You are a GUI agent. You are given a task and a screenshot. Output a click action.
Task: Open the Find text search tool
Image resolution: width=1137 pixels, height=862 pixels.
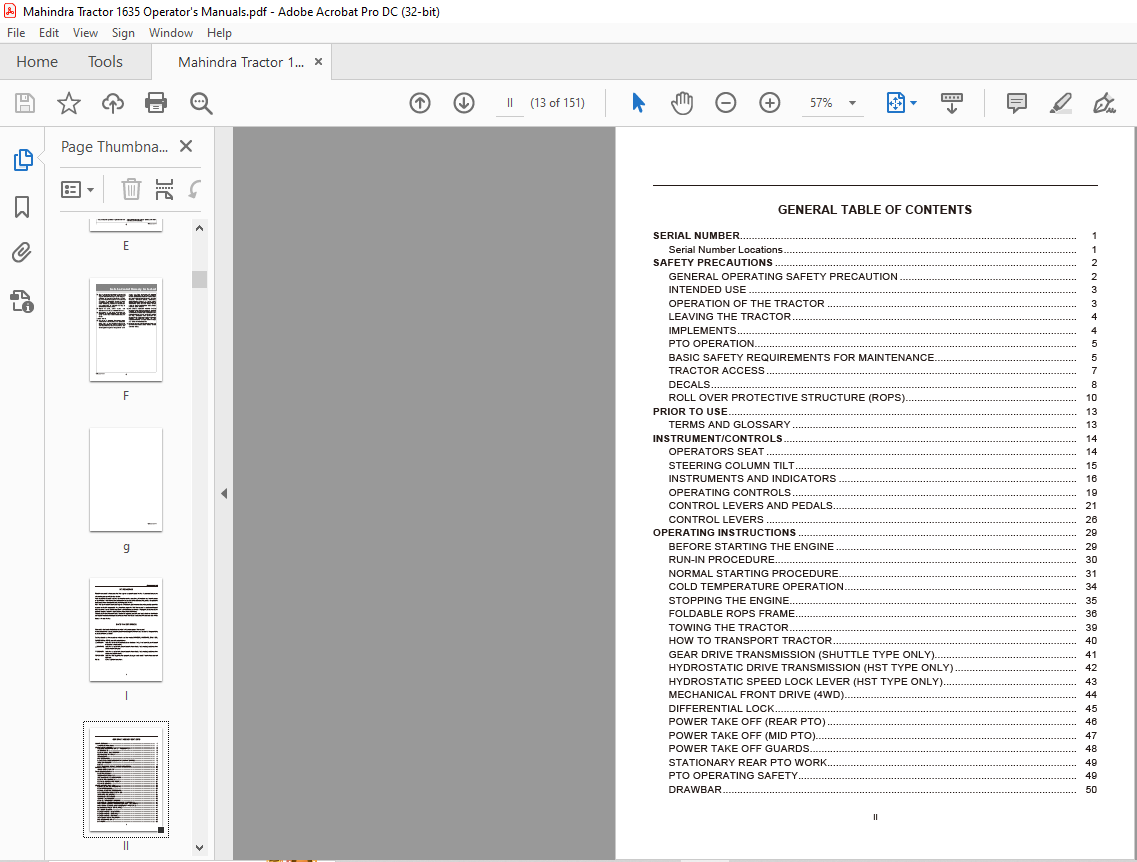(x=201, y=103)
